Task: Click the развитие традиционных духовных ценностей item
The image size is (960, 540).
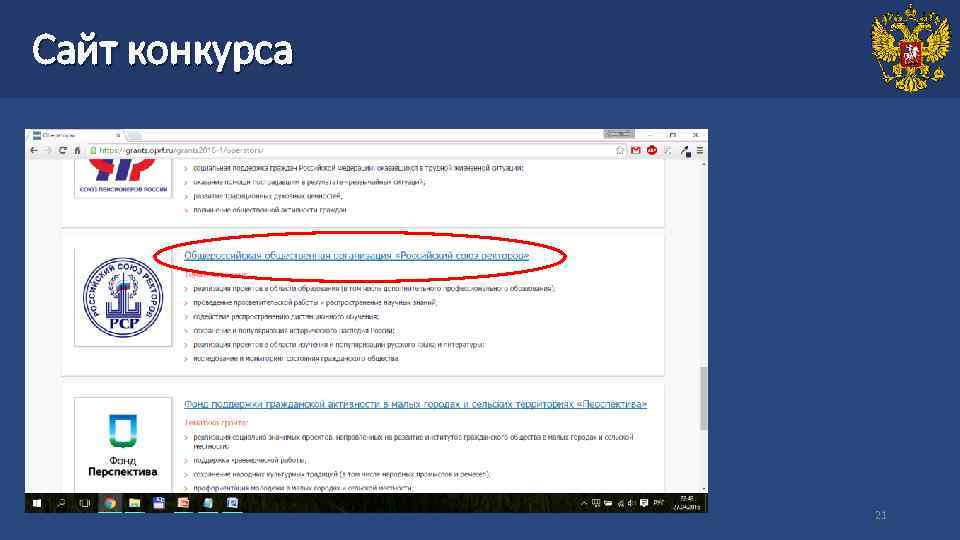Action: 268,196
